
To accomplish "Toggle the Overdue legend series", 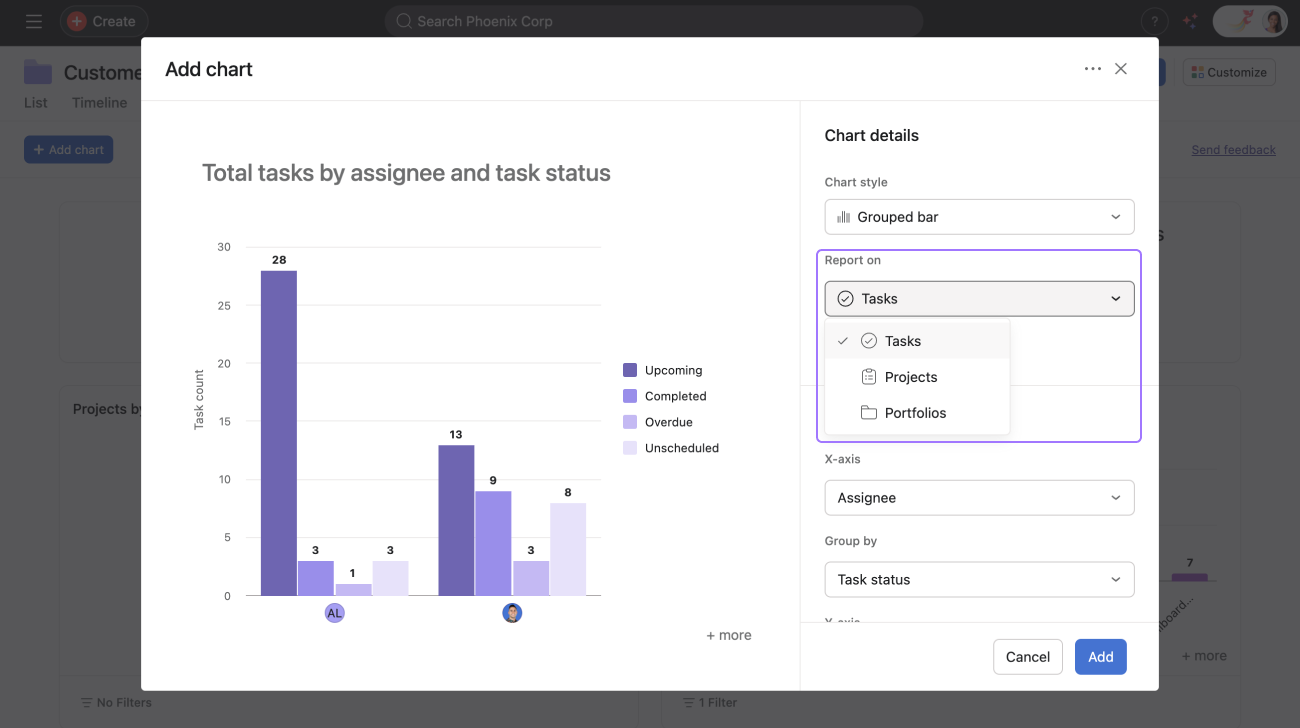I will (x=668, y=422).
